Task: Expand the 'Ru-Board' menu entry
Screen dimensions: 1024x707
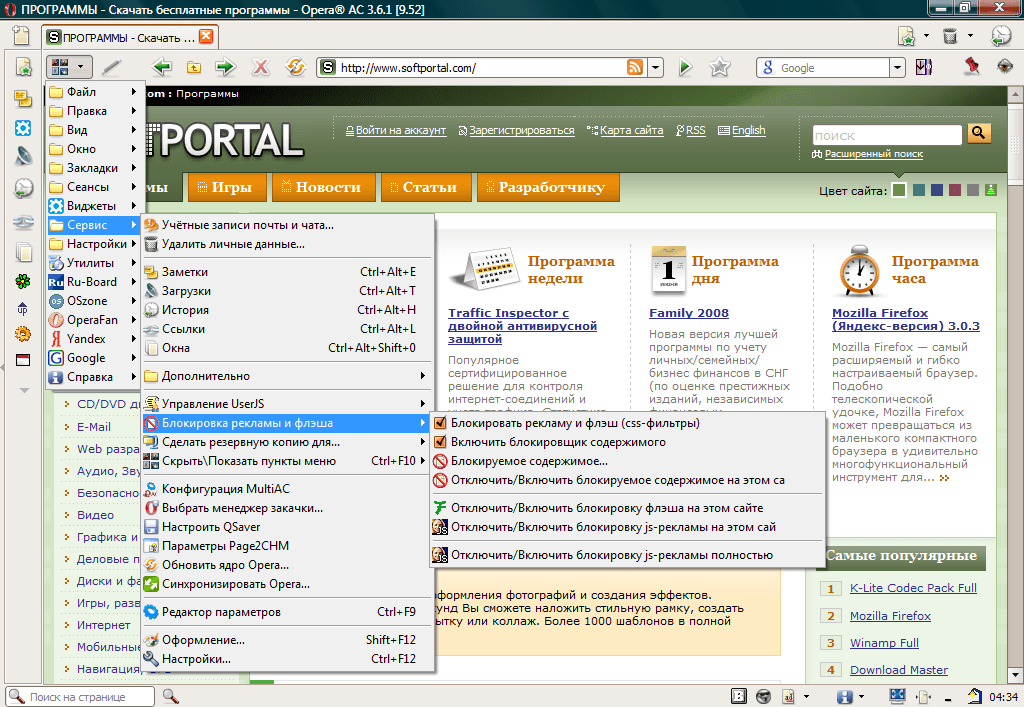Action: [93, 281]
